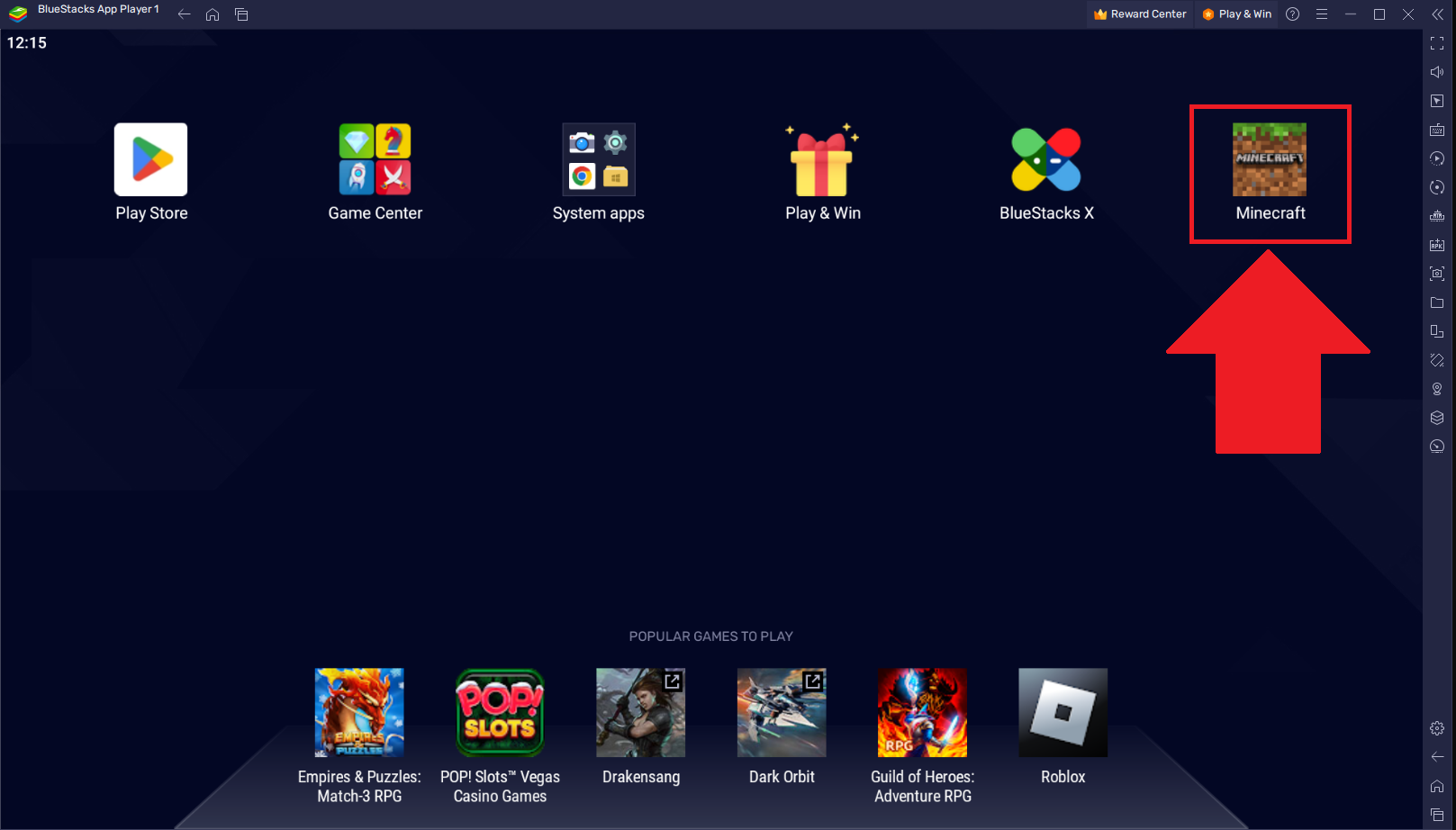Enable the location spoofing tool
This screenshot has height=830, width=1456.
[x=1437, y=388]
